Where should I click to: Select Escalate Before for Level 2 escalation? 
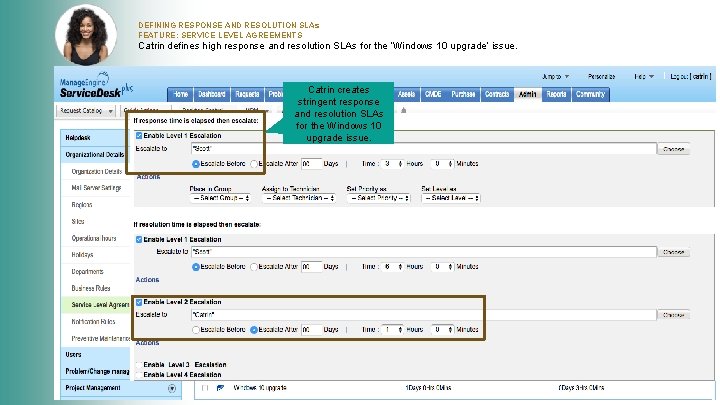(x=196, y=330)
